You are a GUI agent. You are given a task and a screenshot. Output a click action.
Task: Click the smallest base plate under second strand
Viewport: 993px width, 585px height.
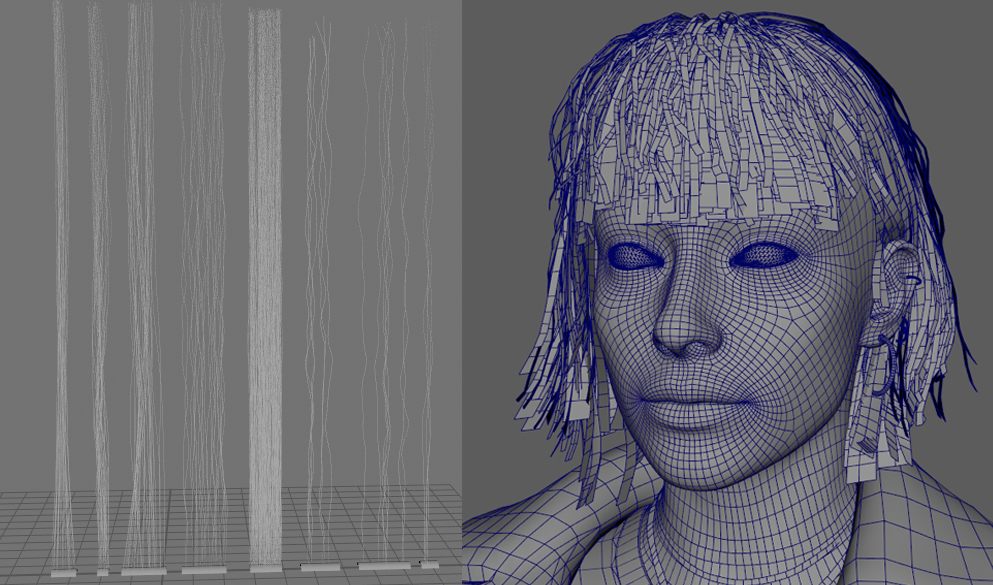[x=103, y=572]
